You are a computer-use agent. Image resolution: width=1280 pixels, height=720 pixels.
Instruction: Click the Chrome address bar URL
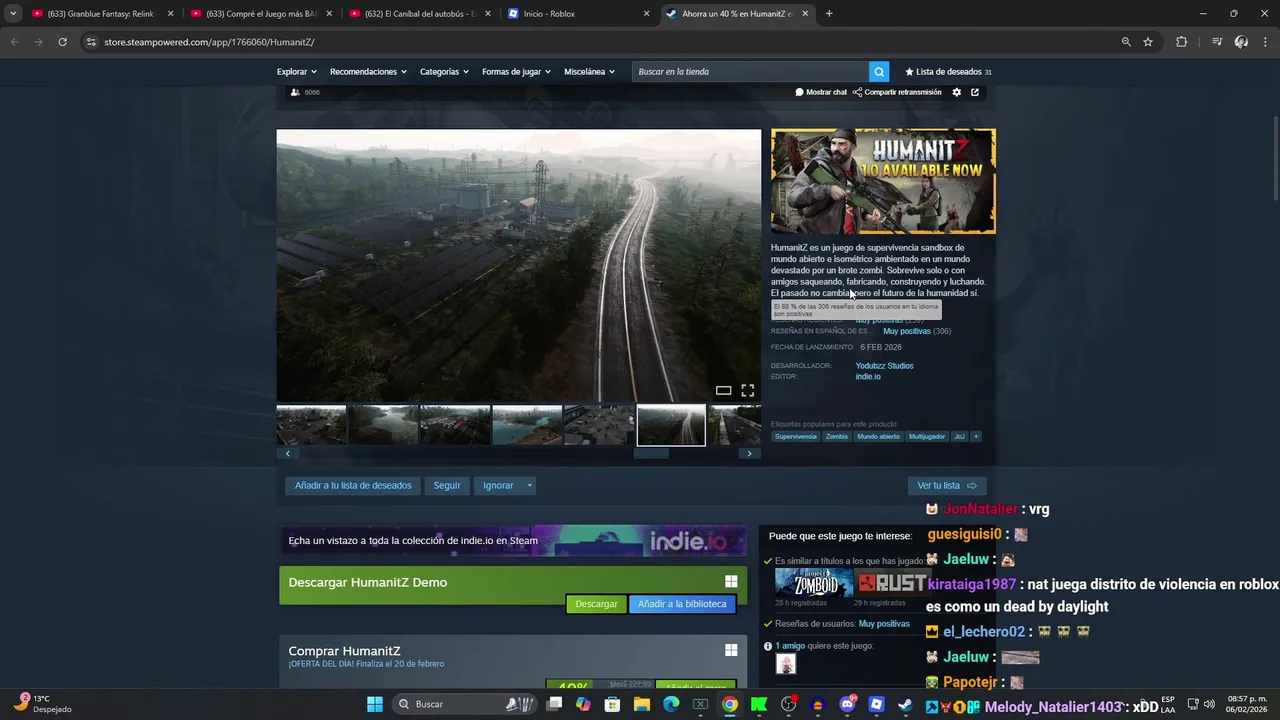coord(209,42)
